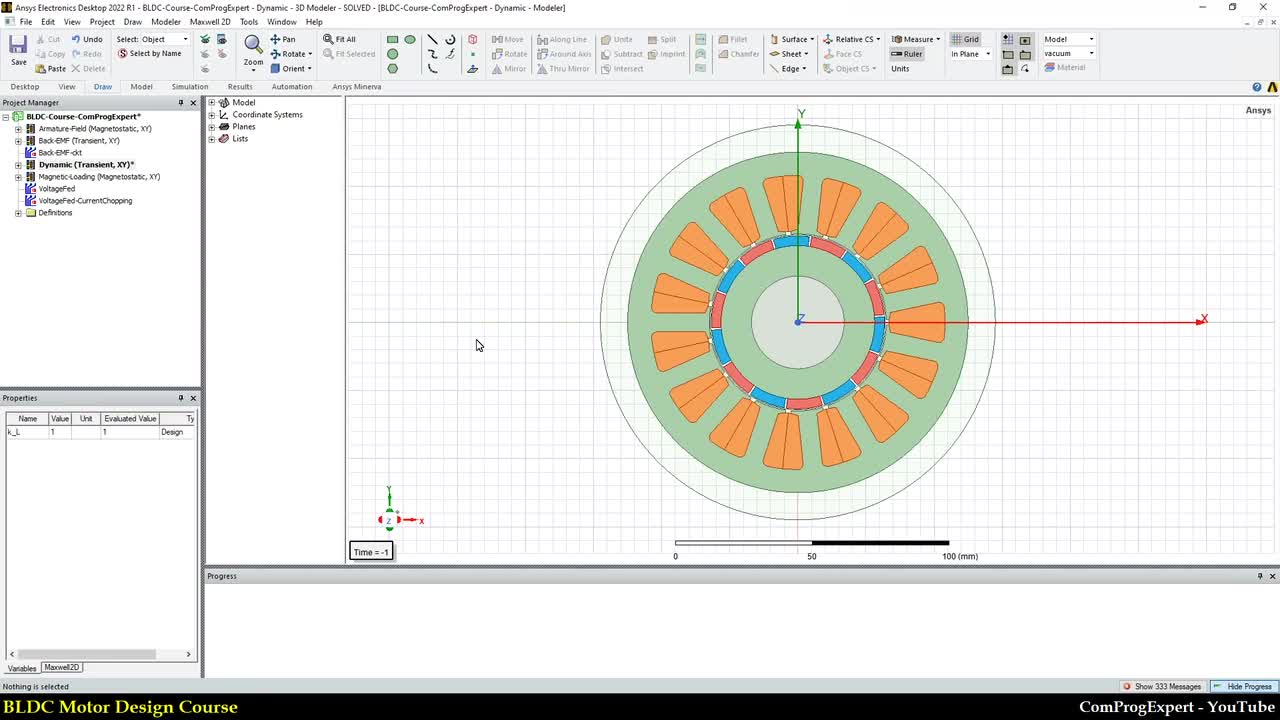Expand the Magnetic-Loading design node

18,177
